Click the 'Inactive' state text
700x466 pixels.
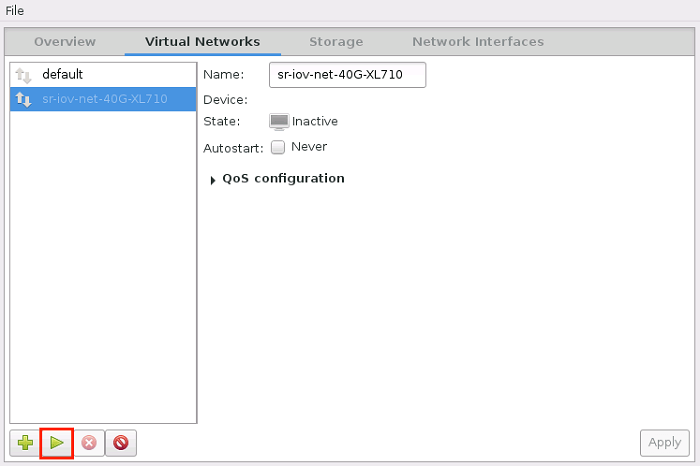coord(315,121)
